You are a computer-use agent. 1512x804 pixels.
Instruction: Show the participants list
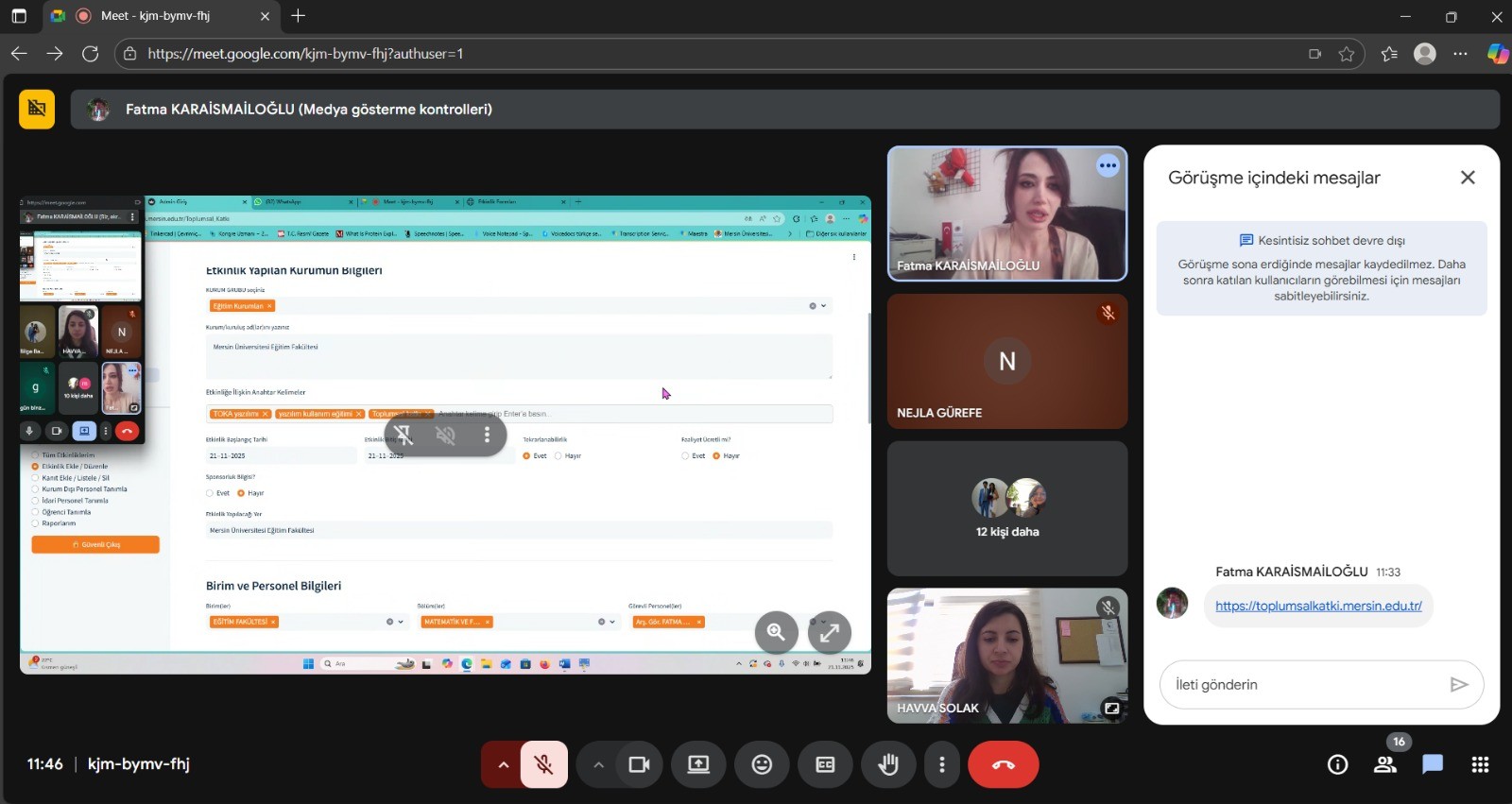(x=1385, y=764)
